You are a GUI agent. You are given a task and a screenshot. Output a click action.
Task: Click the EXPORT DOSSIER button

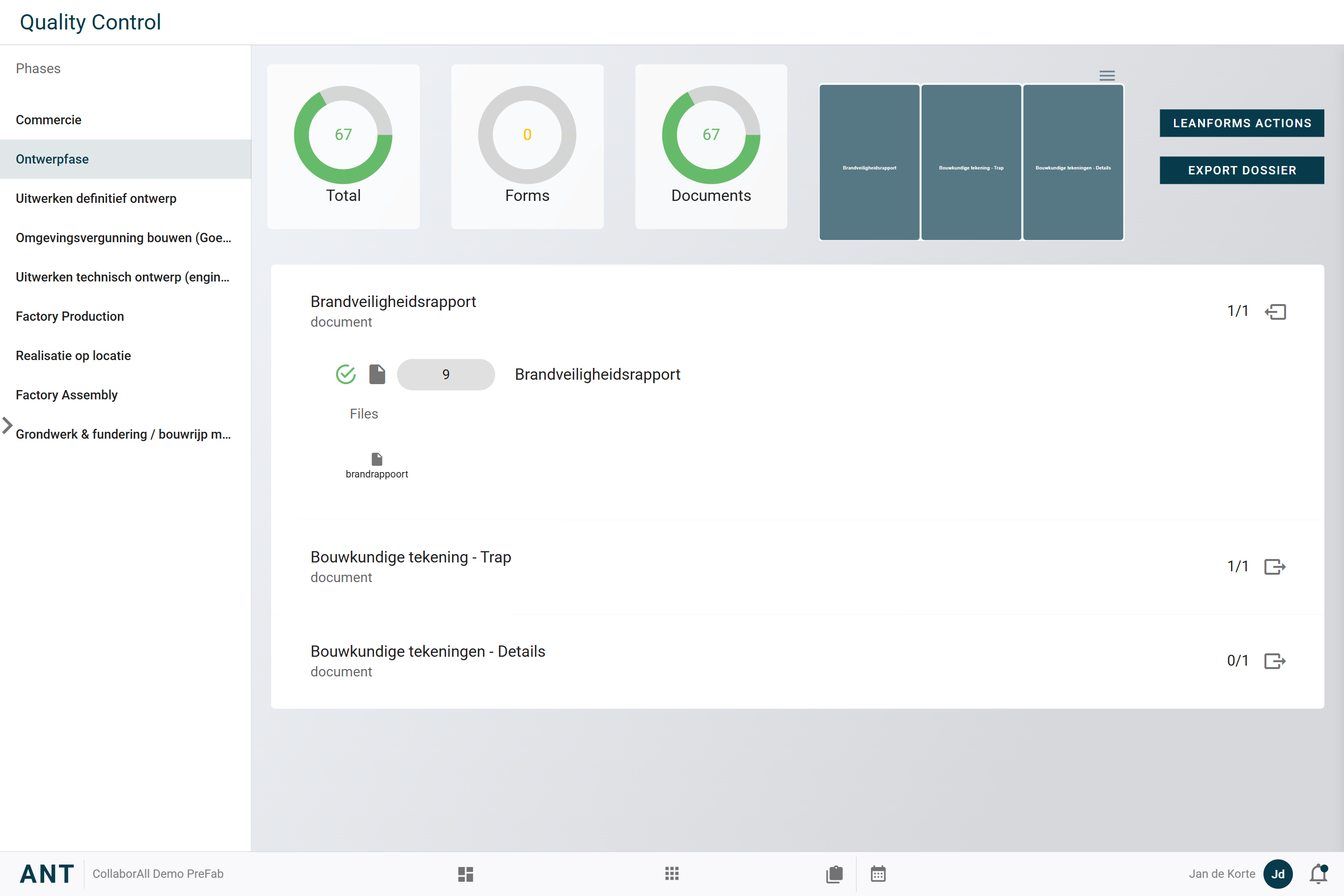point(1242,170)
